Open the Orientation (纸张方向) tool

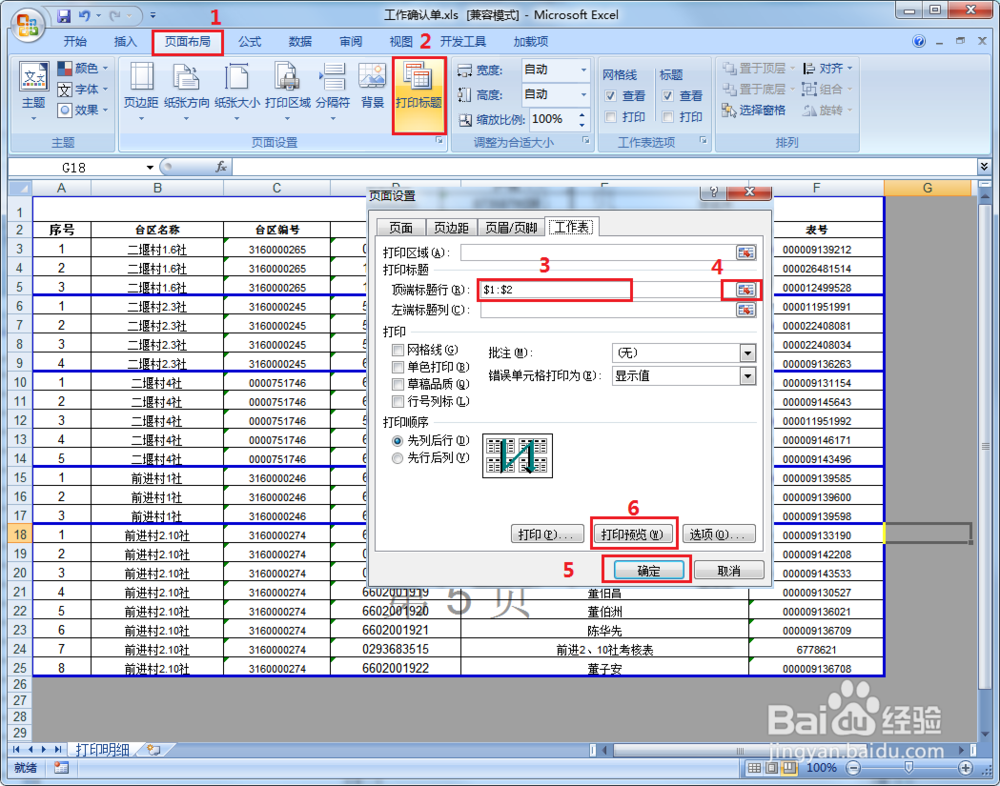[x=186, y=91]
